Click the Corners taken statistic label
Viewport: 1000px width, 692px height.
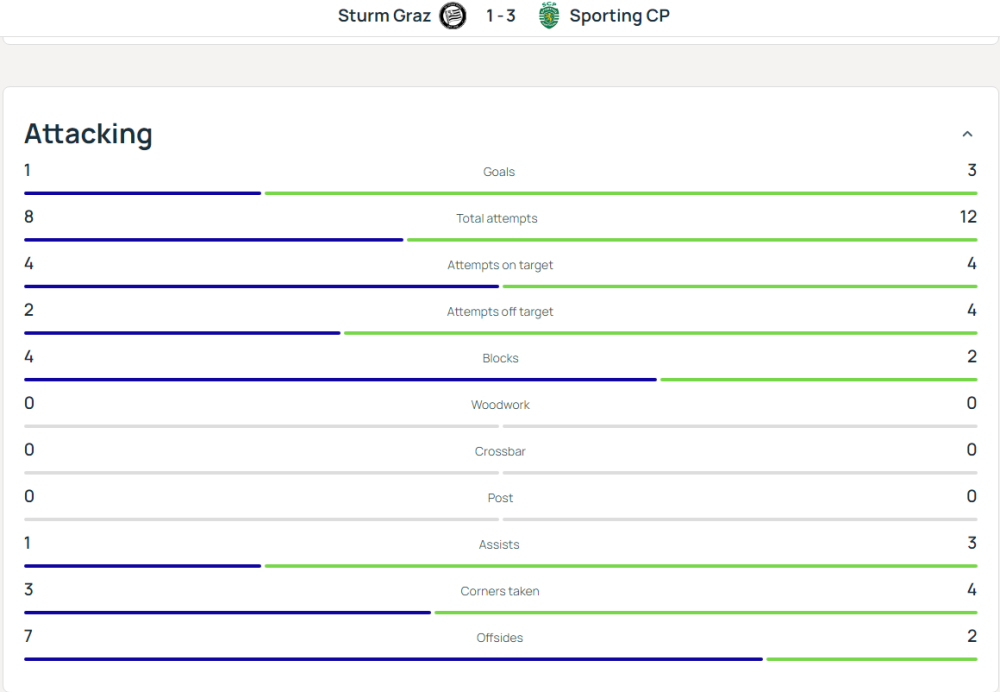click(500, 591)
